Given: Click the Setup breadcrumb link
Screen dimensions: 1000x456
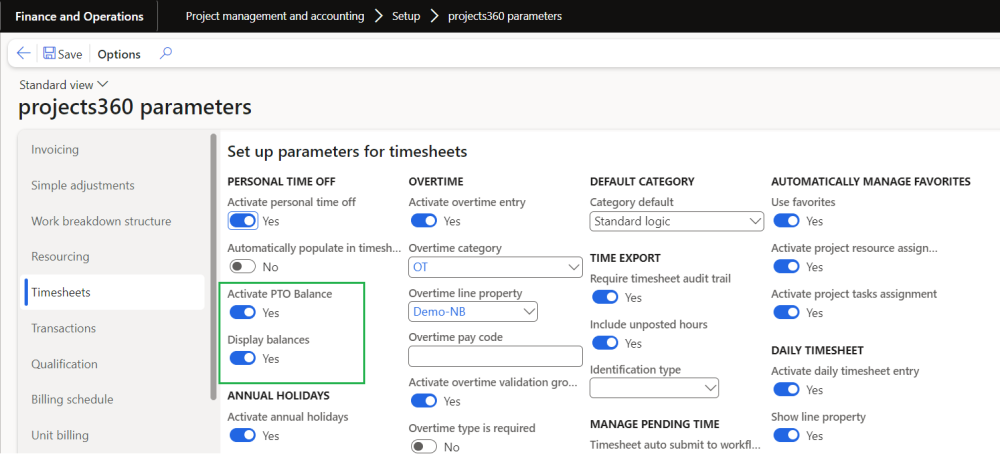Looking at the screenshot, I should 405,16.
